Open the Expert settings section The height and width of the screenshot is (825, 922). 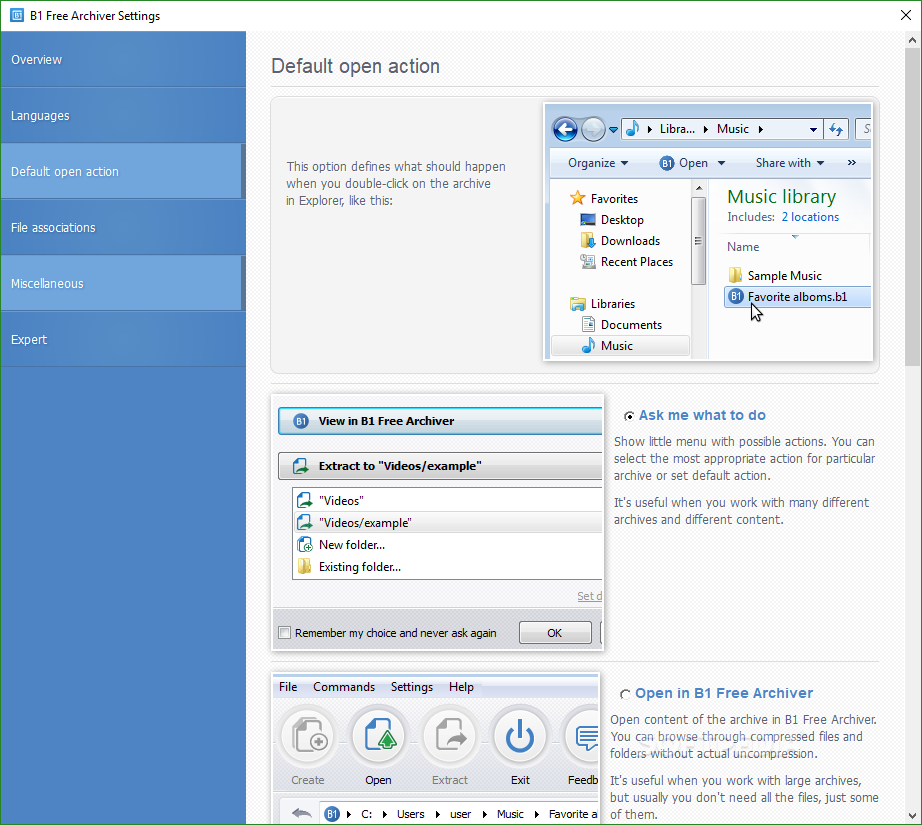click(123, 339)
